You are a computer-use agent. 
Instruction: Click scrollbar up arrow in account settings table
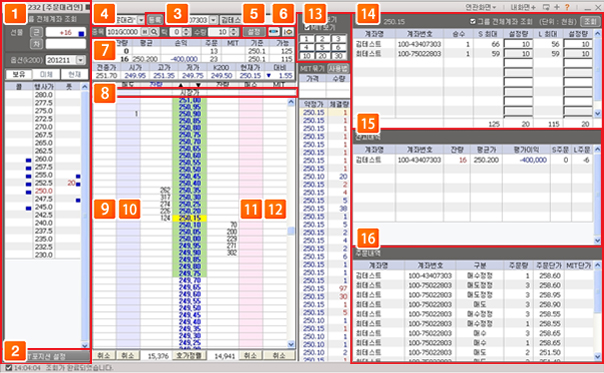(597, 34)
